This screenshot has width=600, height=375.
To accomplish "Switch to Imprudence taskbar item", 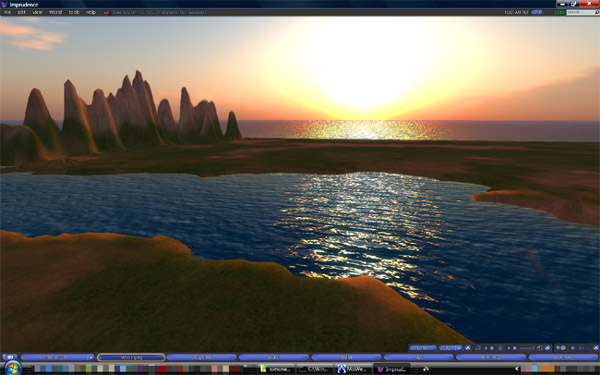I will coord(391,369).
